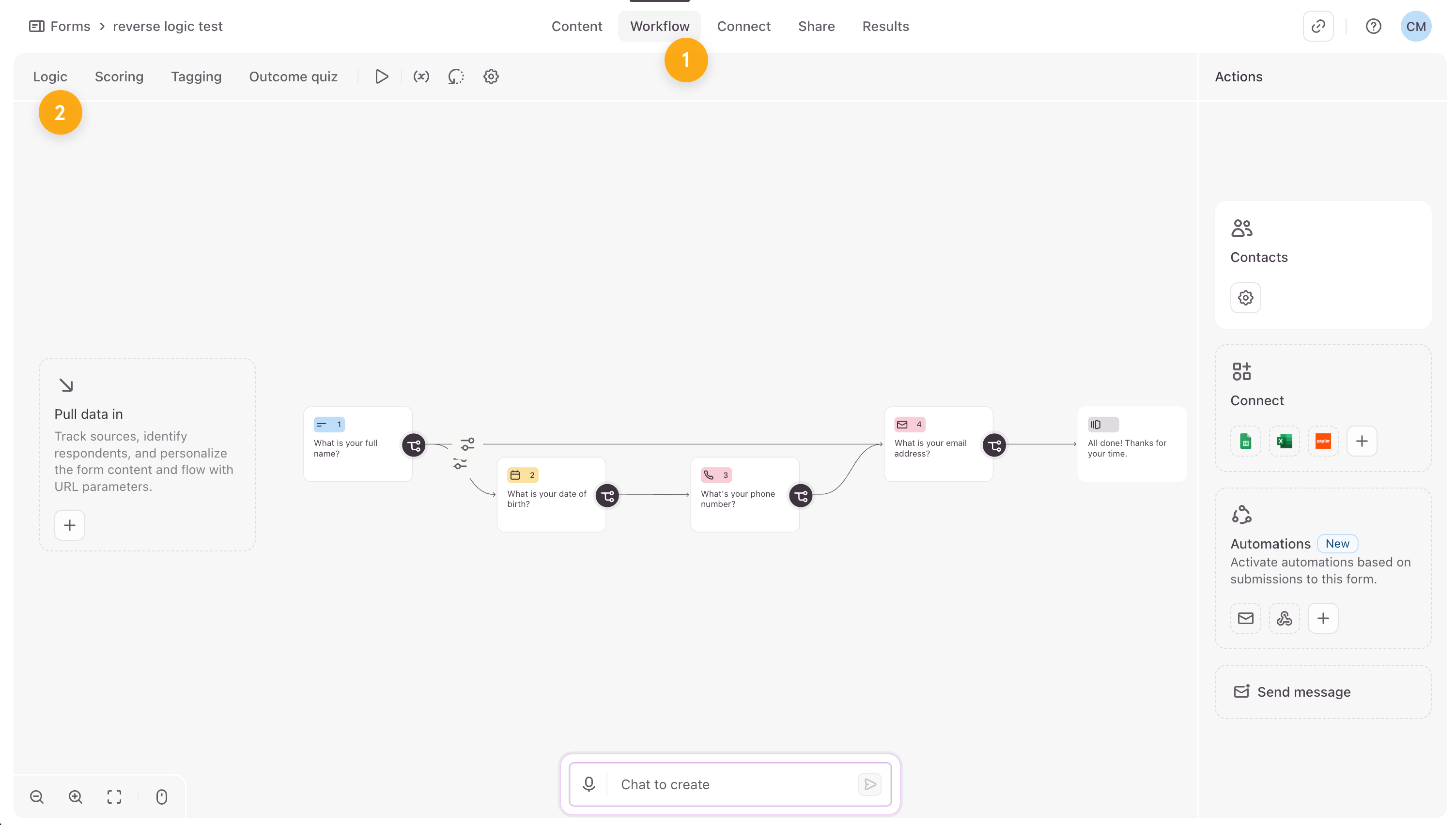Open the Scoring sub-tab
The width and height of the screenshot is (1456, 825).
click(x=119, y=76)
